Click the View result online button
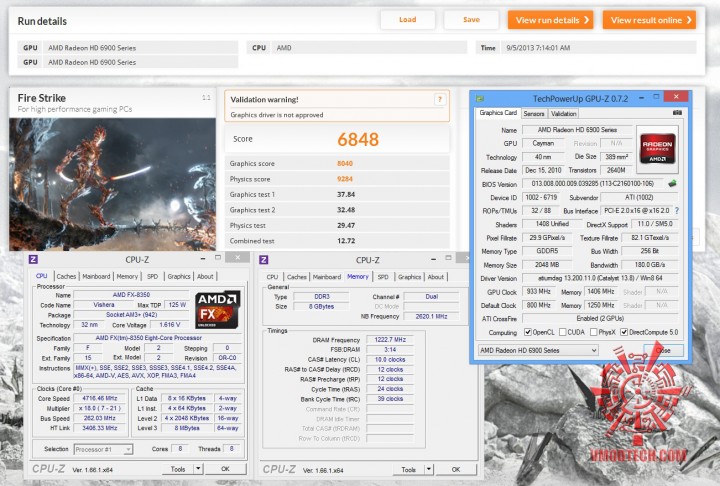 [649, 20]
